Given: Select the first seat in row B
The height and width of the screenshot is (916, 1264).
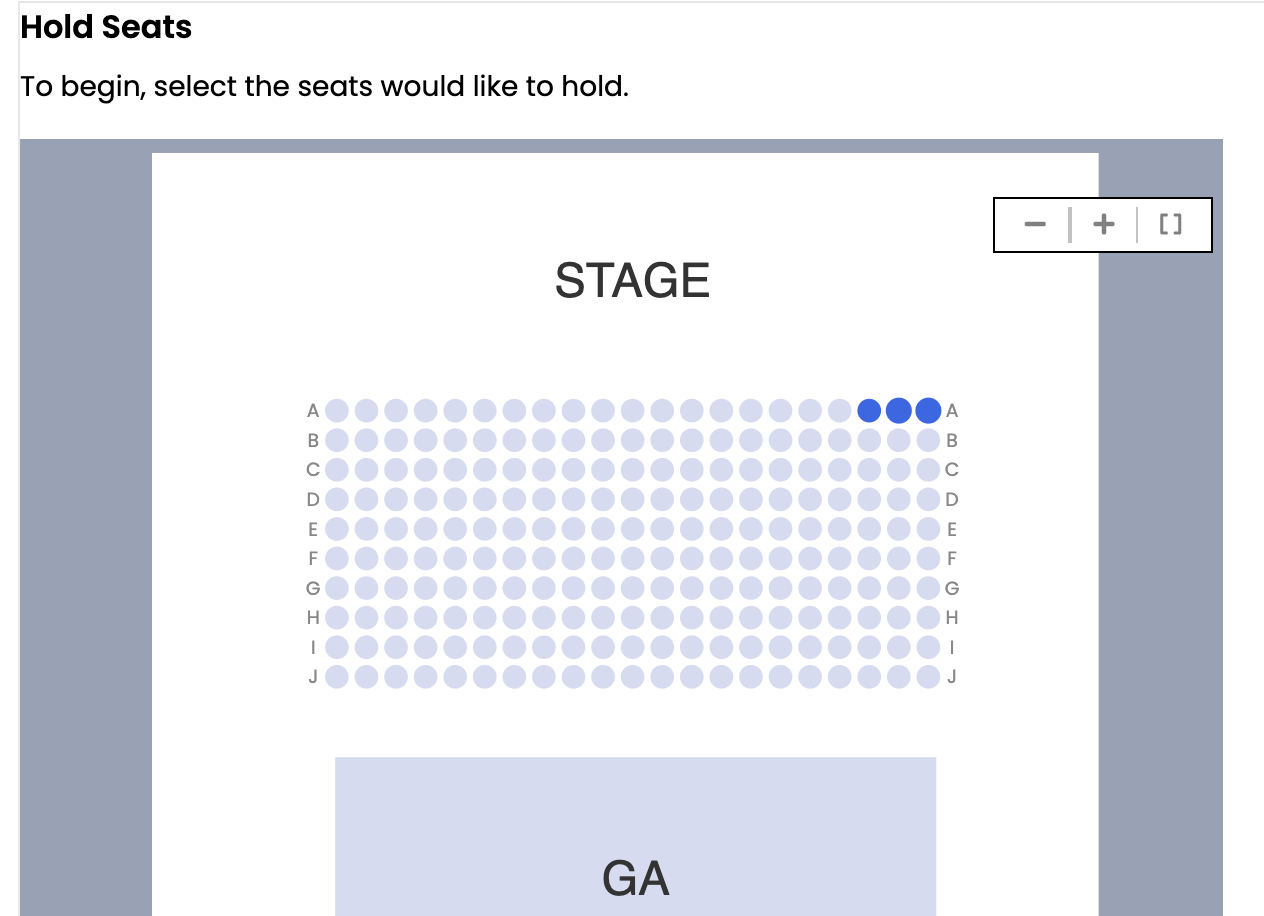Looking at the screenshot, I should tap(337, 440).
